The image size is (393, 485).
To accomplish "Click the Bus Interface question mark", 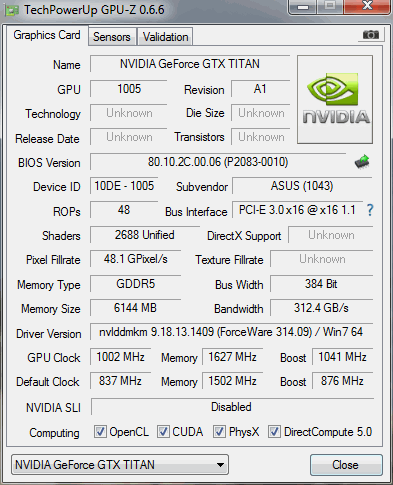I will pos(370,210).
